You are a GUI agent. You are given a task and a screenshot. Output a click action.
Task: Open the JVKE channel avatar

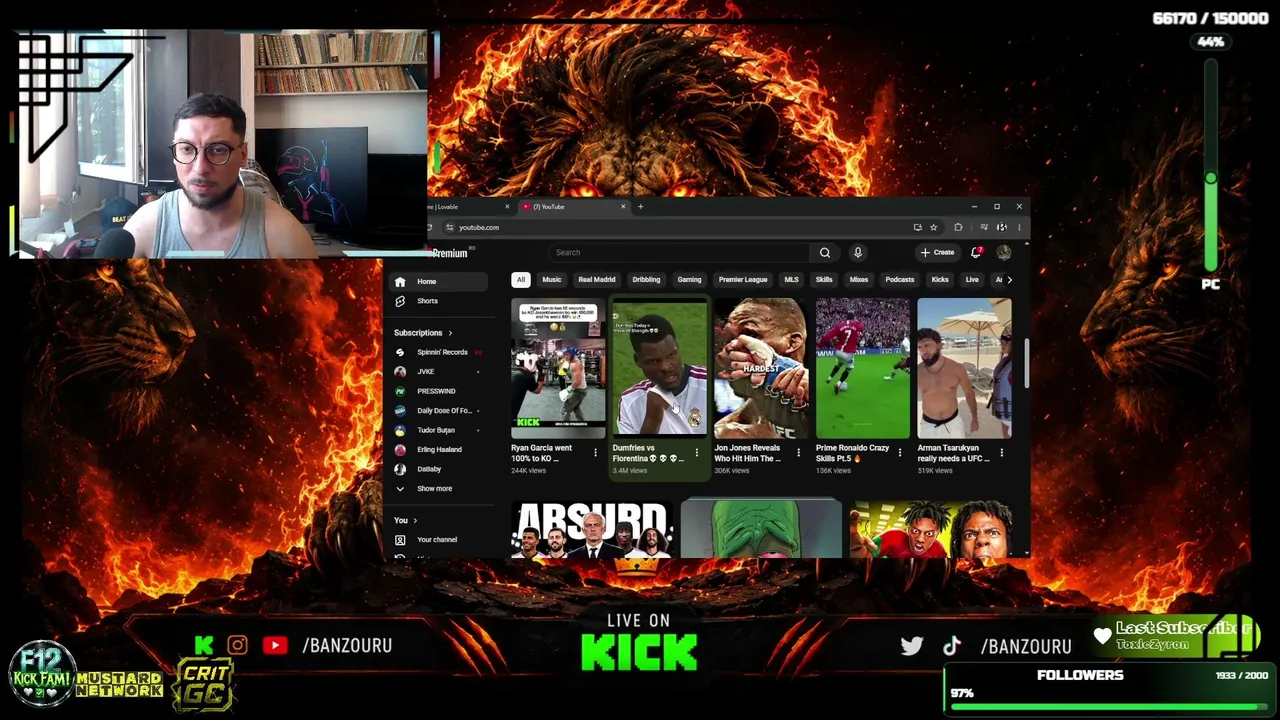pos(400,372)
